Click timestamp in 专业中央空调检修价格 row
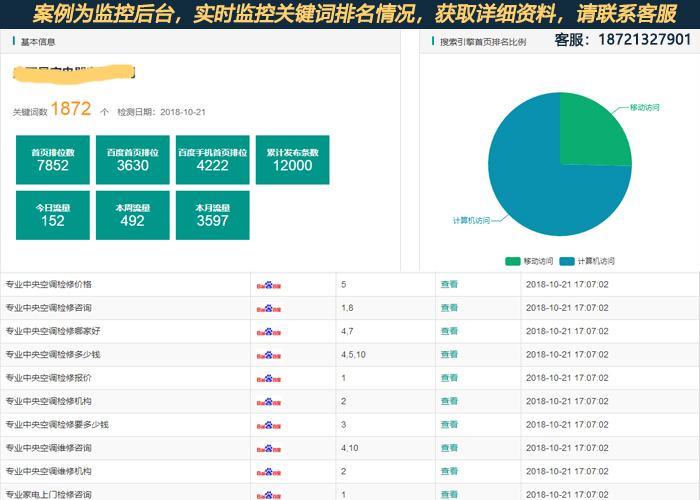 click(567, 284)
